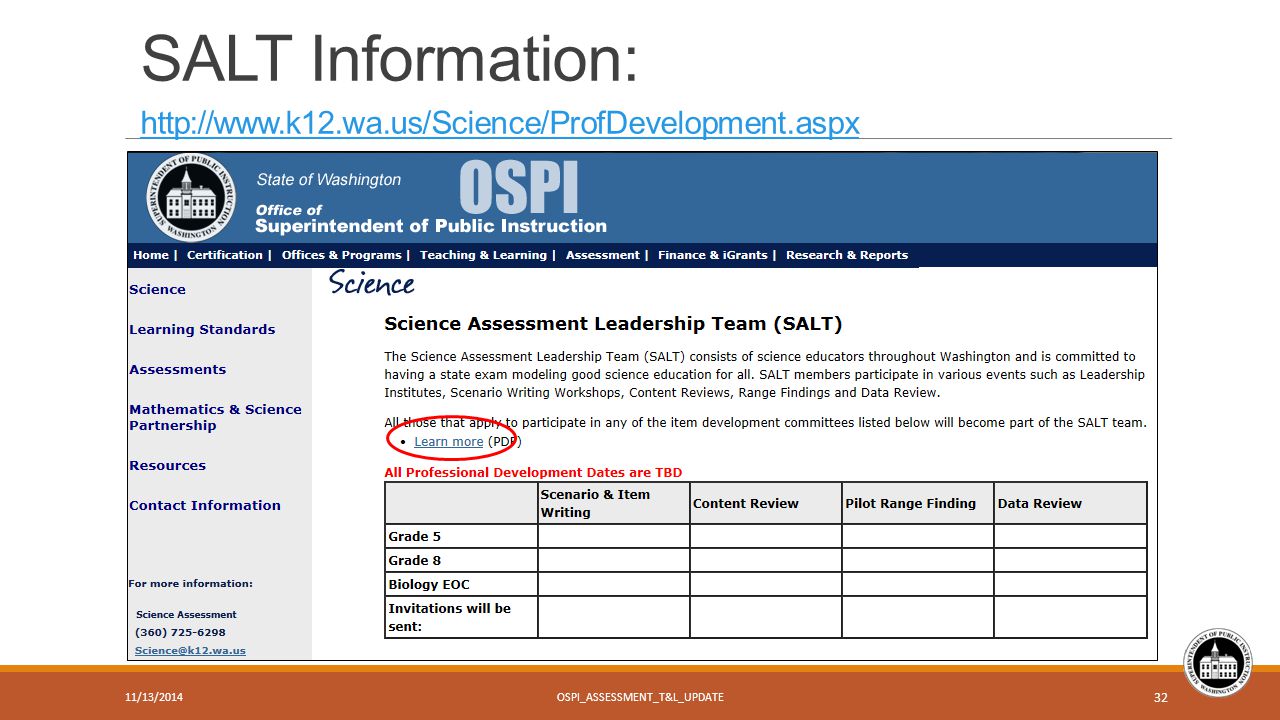Screen dimensions: 1280x720
Task: Click the (360) 725-6298 phone number
Action: 180,633
